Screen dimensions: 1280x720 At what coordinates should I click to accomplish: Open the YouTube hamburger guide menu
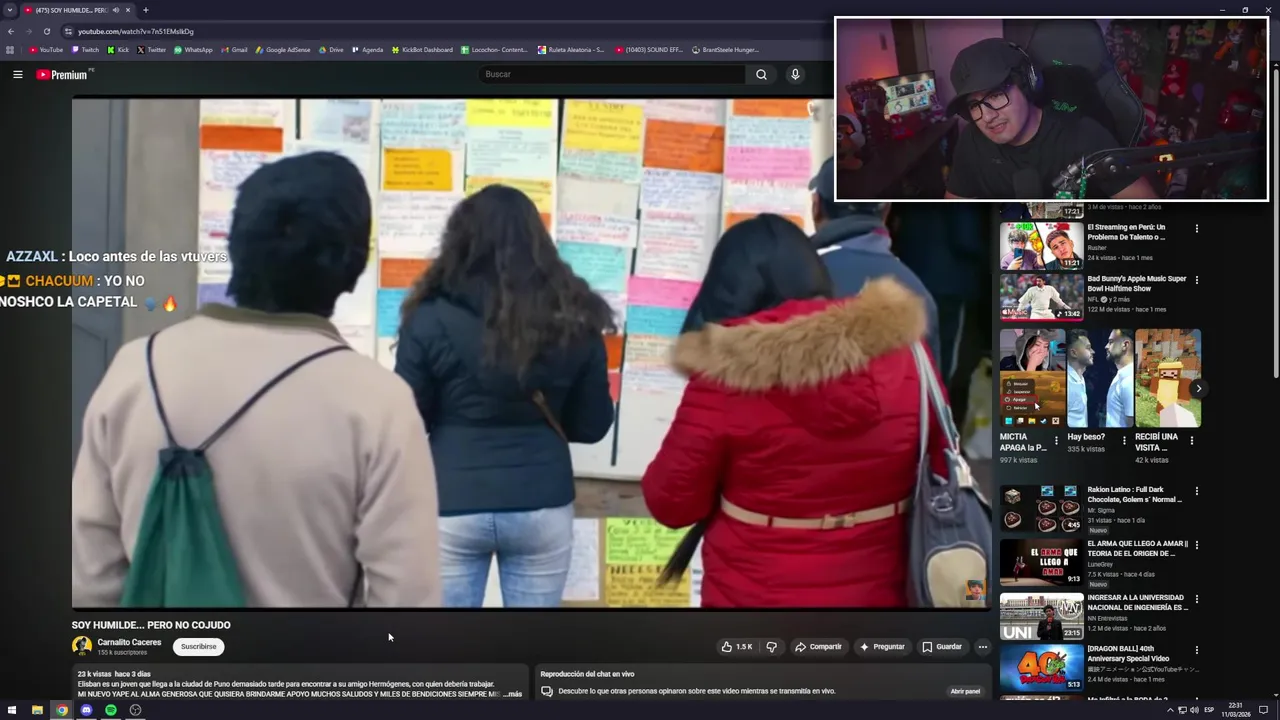click(x=17, y=74)
